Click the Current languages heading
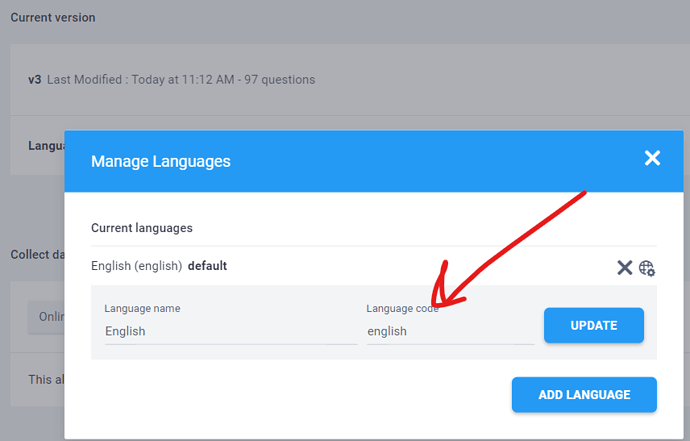 click(142, 228)
